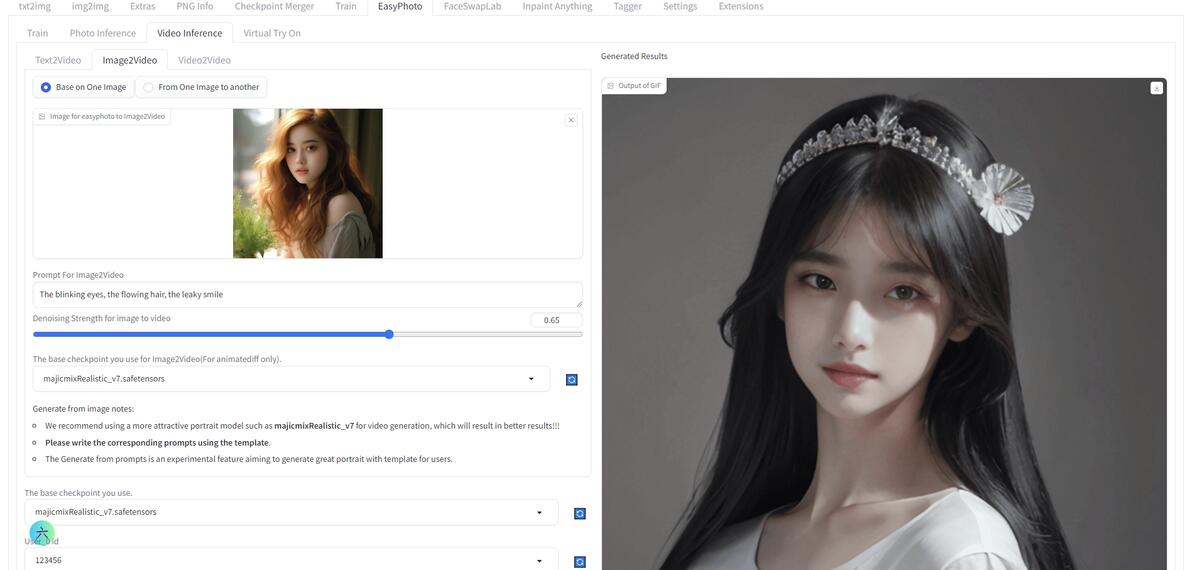The image size is (1192, 570).
Task: Select the Video Inference sub-tab
Action: 189,33
